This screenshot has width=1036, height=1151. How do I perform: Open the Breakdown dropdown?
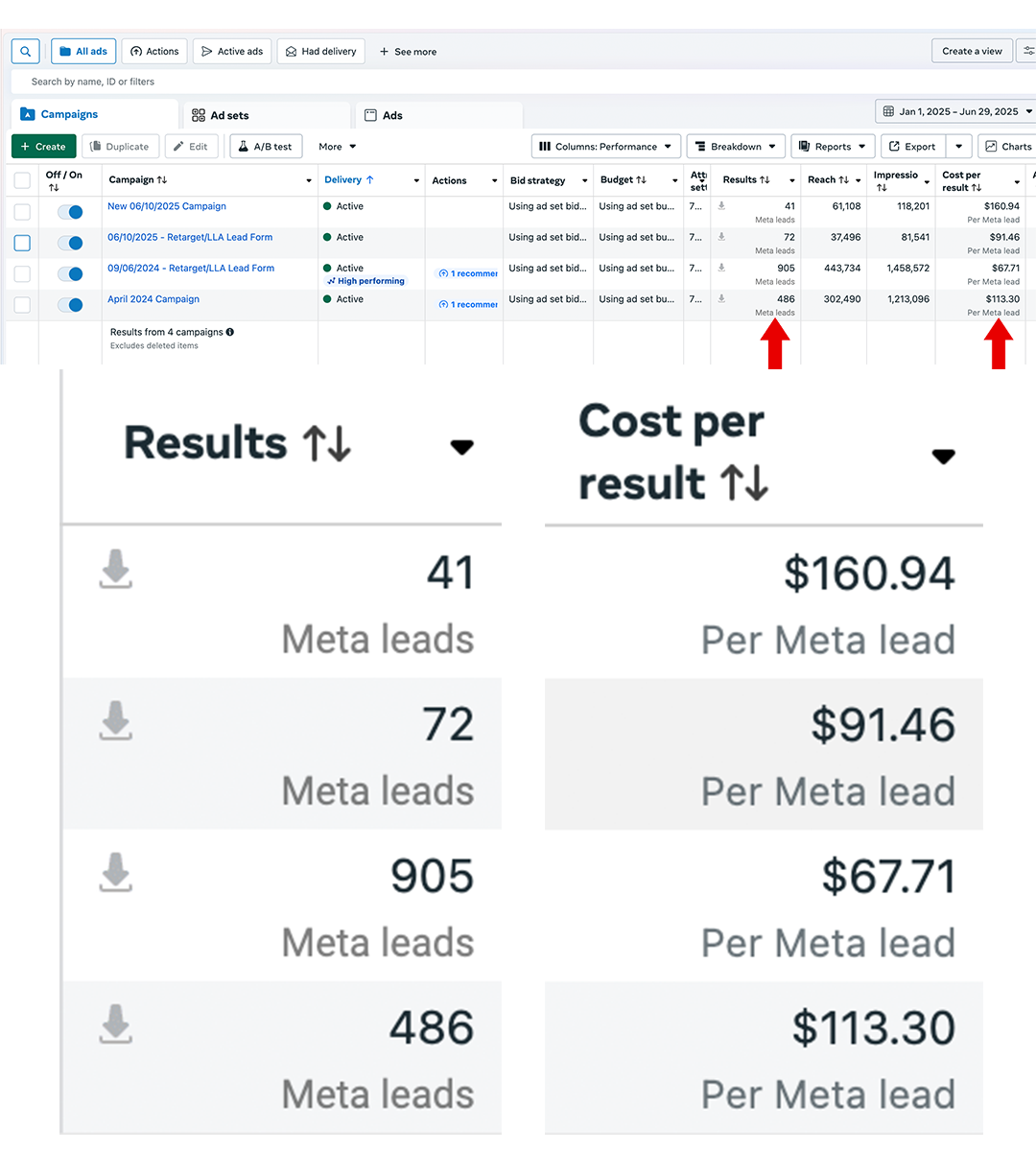click(736, 147)
